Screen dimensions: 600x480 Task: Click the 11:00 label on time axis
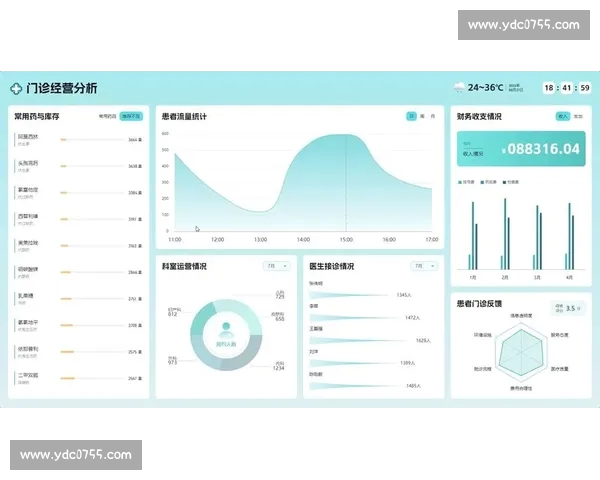[x=175, y=240]
